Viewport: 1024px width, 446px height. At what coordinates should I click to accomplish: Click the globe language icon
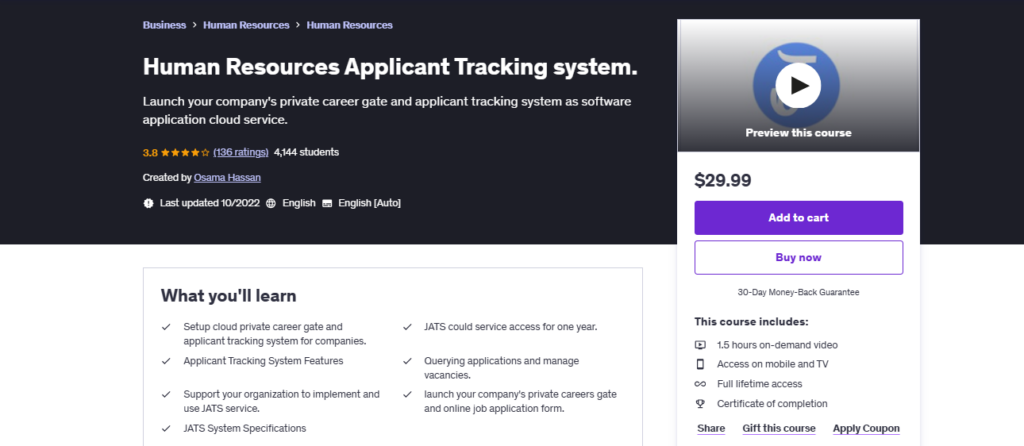pyautogui.click(x=271, y=203)
